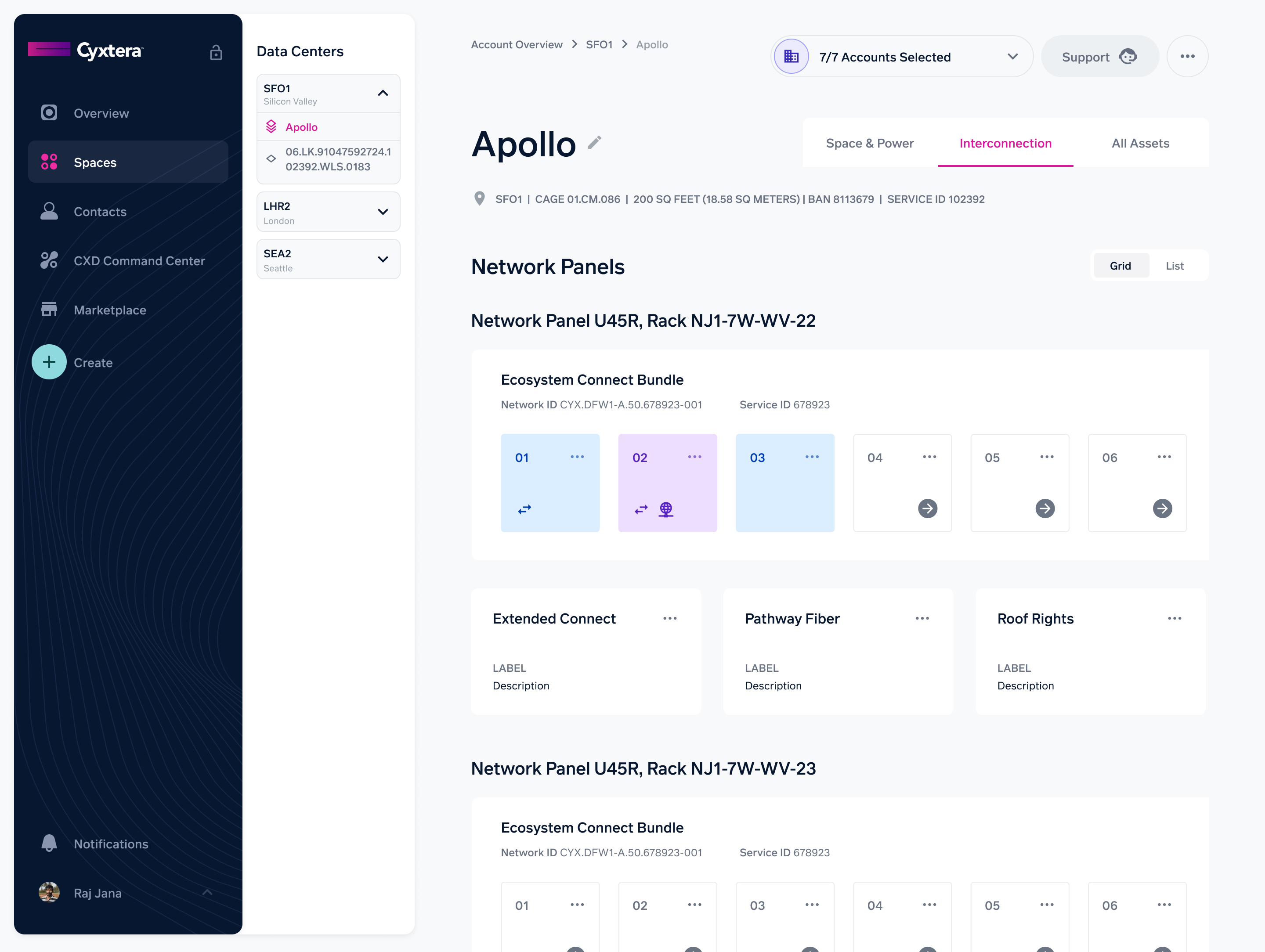Expand the LHR2 London data center
Screen dimensions: 1265x952
coord(383,212)
